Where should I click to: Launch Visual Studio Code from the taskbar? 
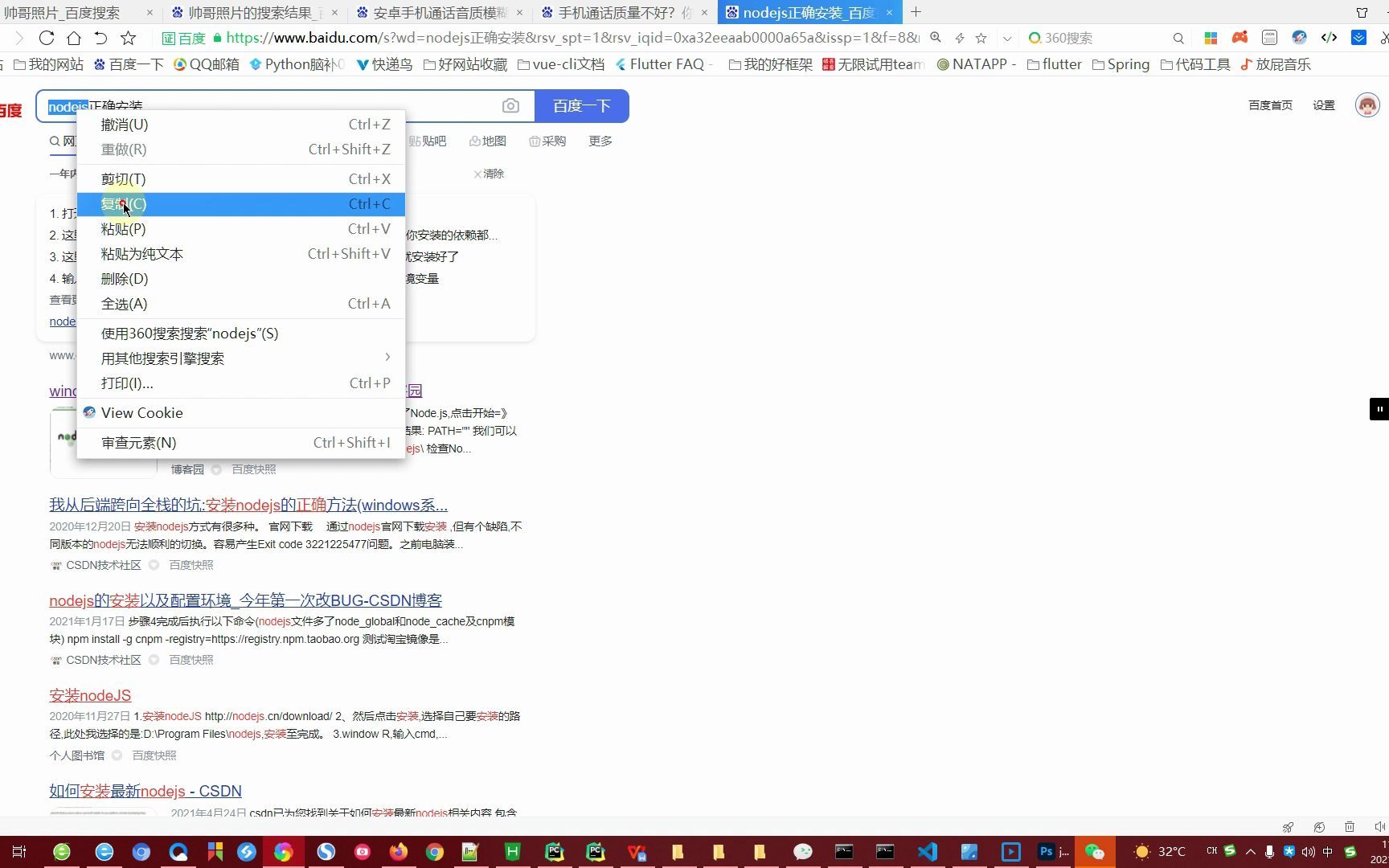[x=926, y=852]
